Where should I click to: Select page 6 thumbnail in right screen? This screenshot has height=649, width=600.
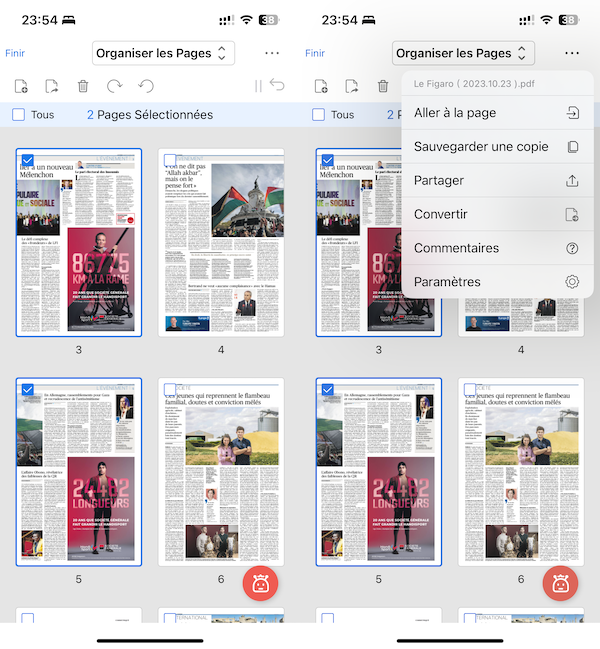(x=521, y=472)
